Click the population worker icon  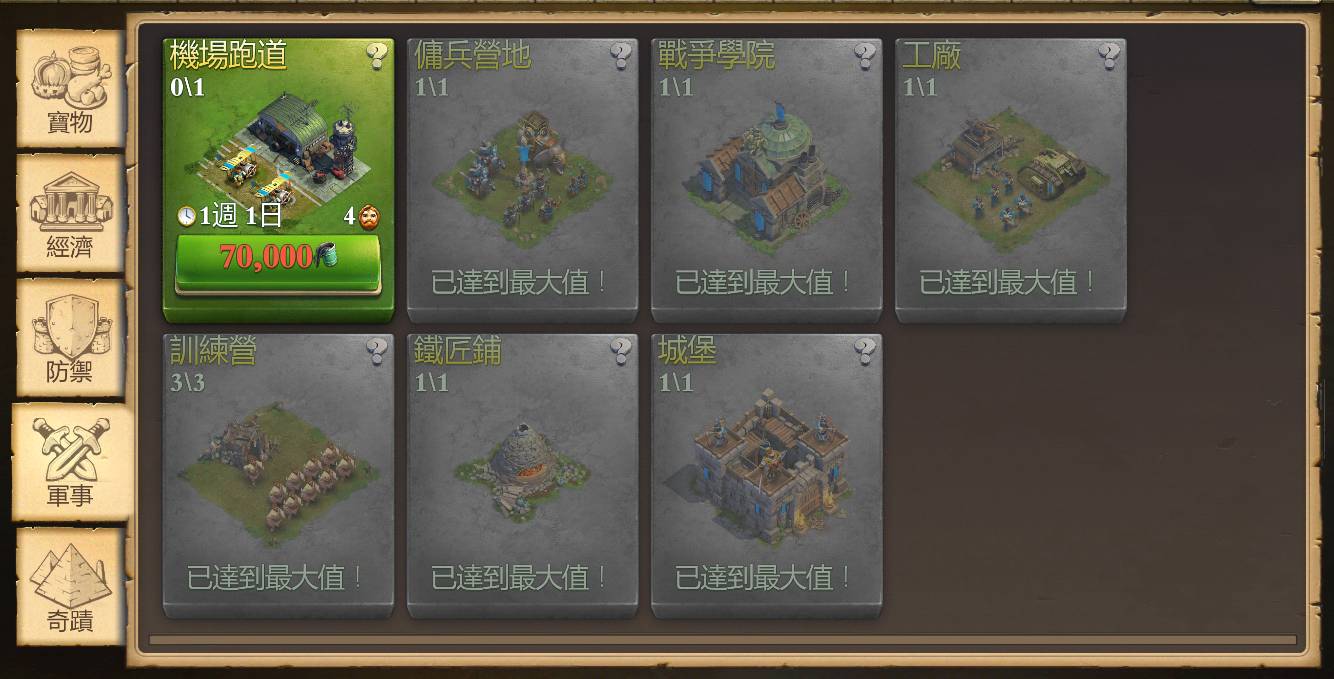[x=370, y=216]
